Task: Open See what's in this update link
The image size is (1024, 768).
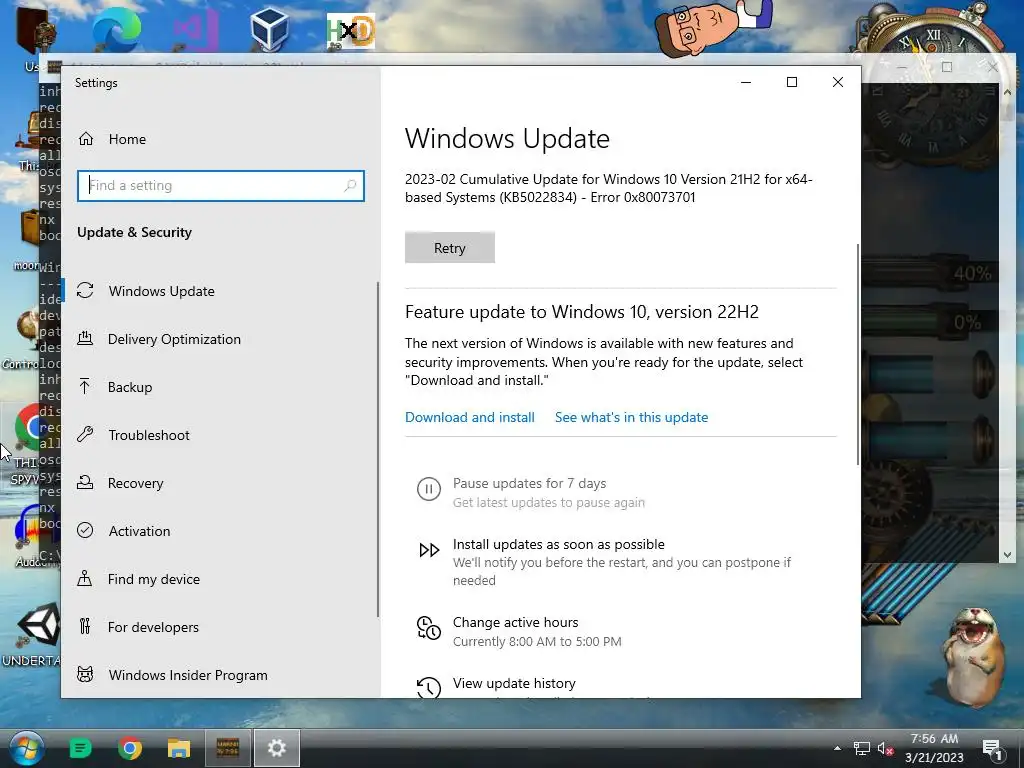Action: pyautogui.click(x=632, y=417)
